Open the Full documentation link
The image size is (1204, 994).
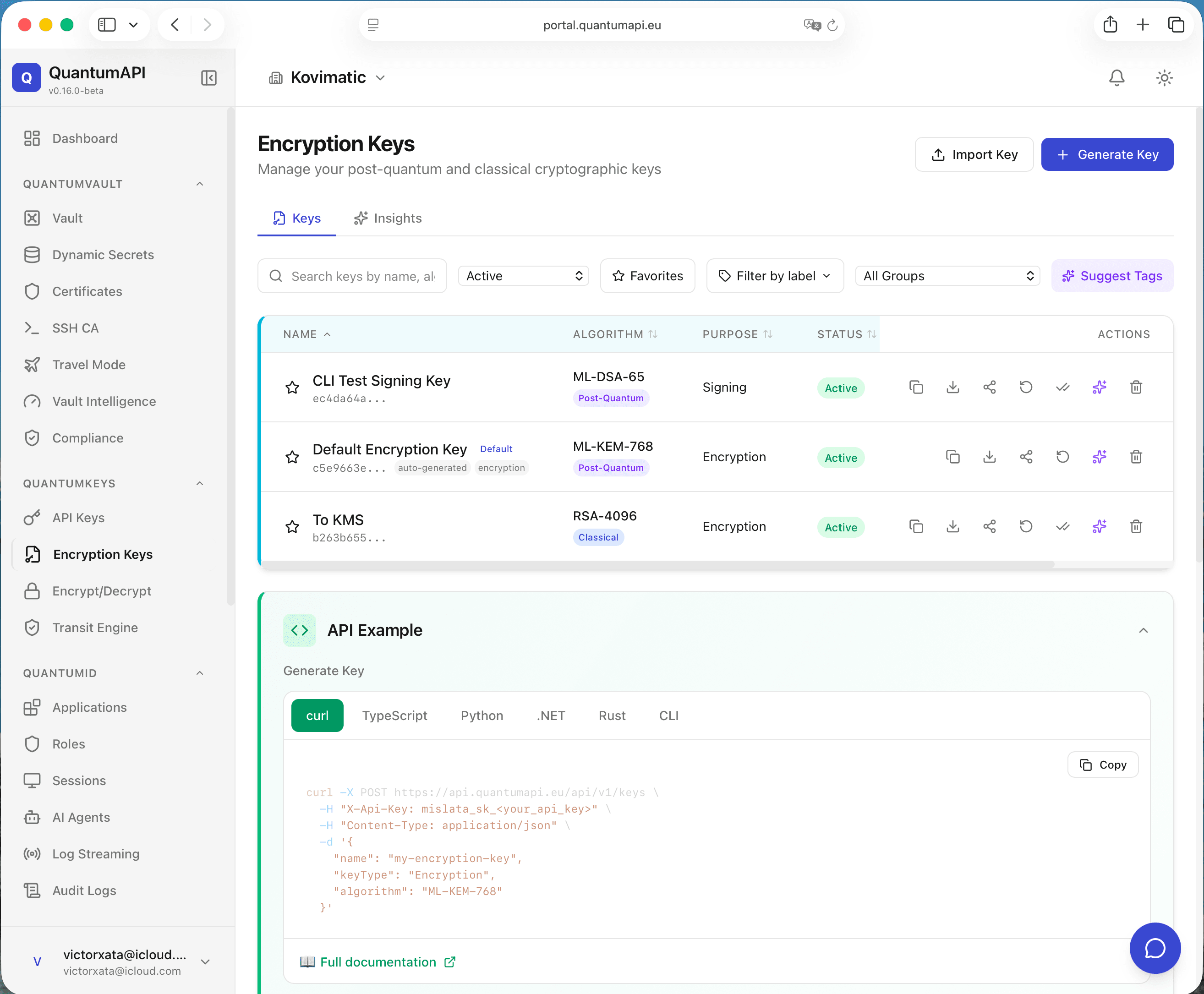(x=378, y=962)
